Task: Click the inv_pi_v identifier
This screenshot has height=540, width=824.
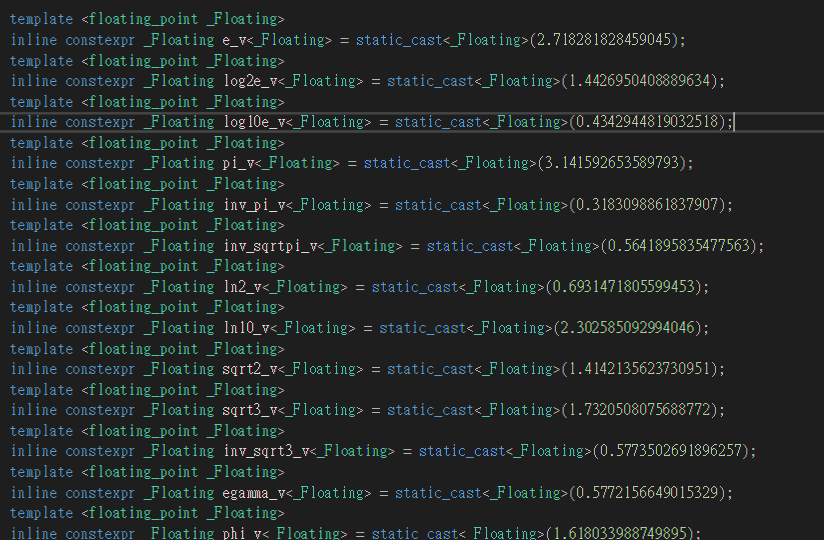Action: [255, 204]
